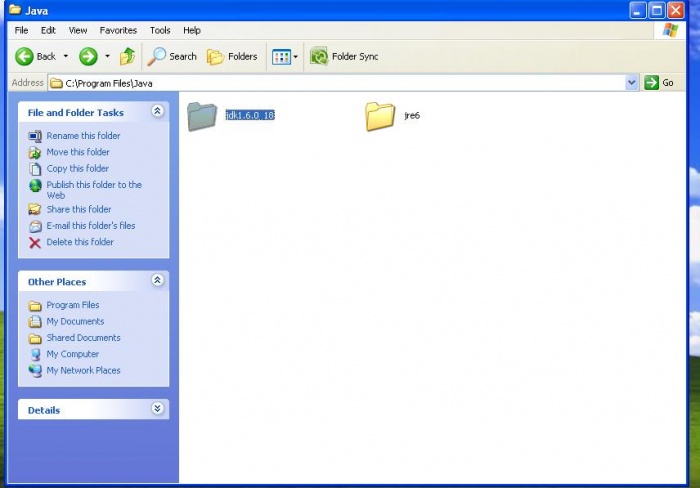
Task: Open the Views dropdown arrow
Action: [296, 57]
